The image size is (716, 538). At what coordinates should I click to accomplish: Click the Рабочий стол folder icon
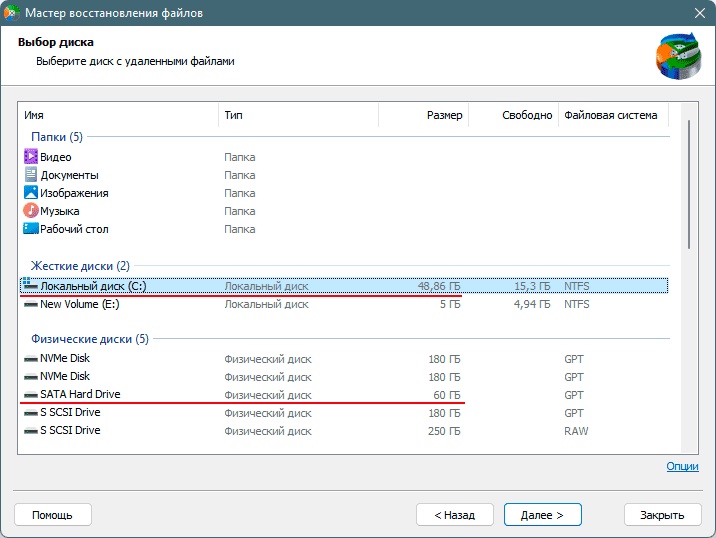31,228
